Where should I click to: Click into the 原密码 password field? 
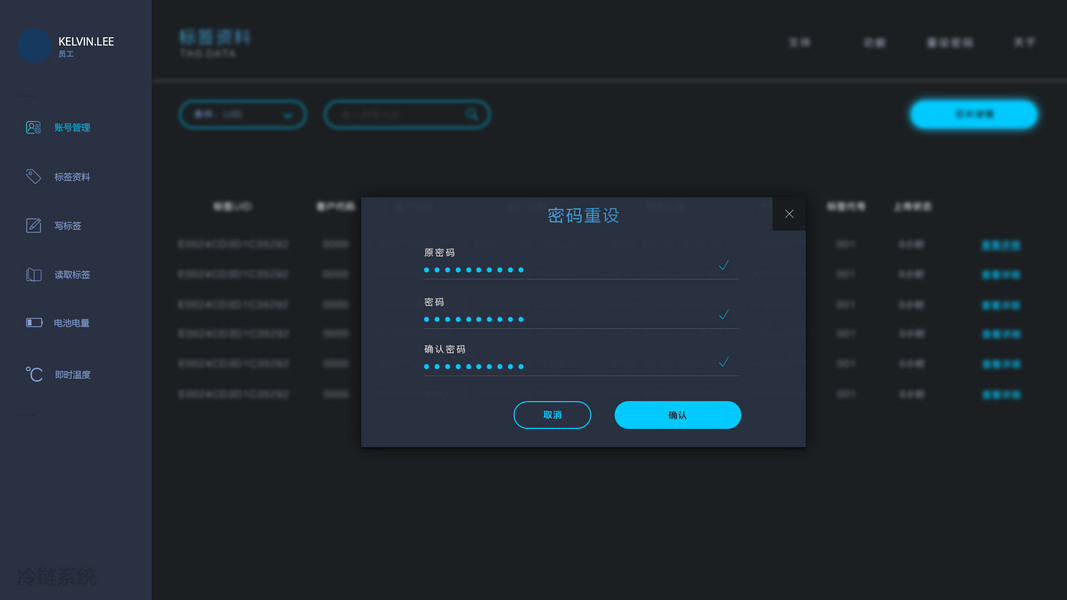click(580, 270)
